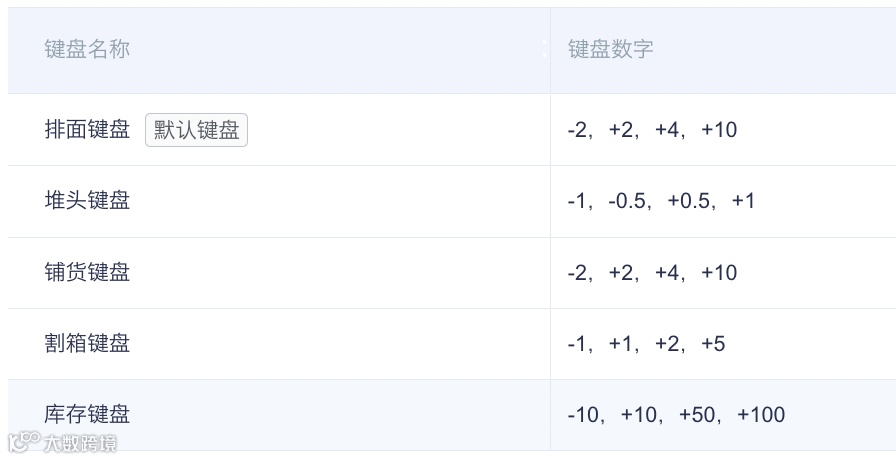Click the 大数跨境 watermark text
This screenshot has height=460, width=896.
click(x=80, y=442)
